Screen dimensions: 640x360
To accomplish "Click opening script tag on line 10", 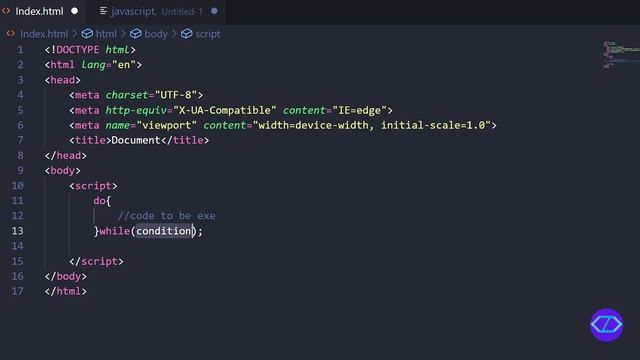I will click(93, 186).
